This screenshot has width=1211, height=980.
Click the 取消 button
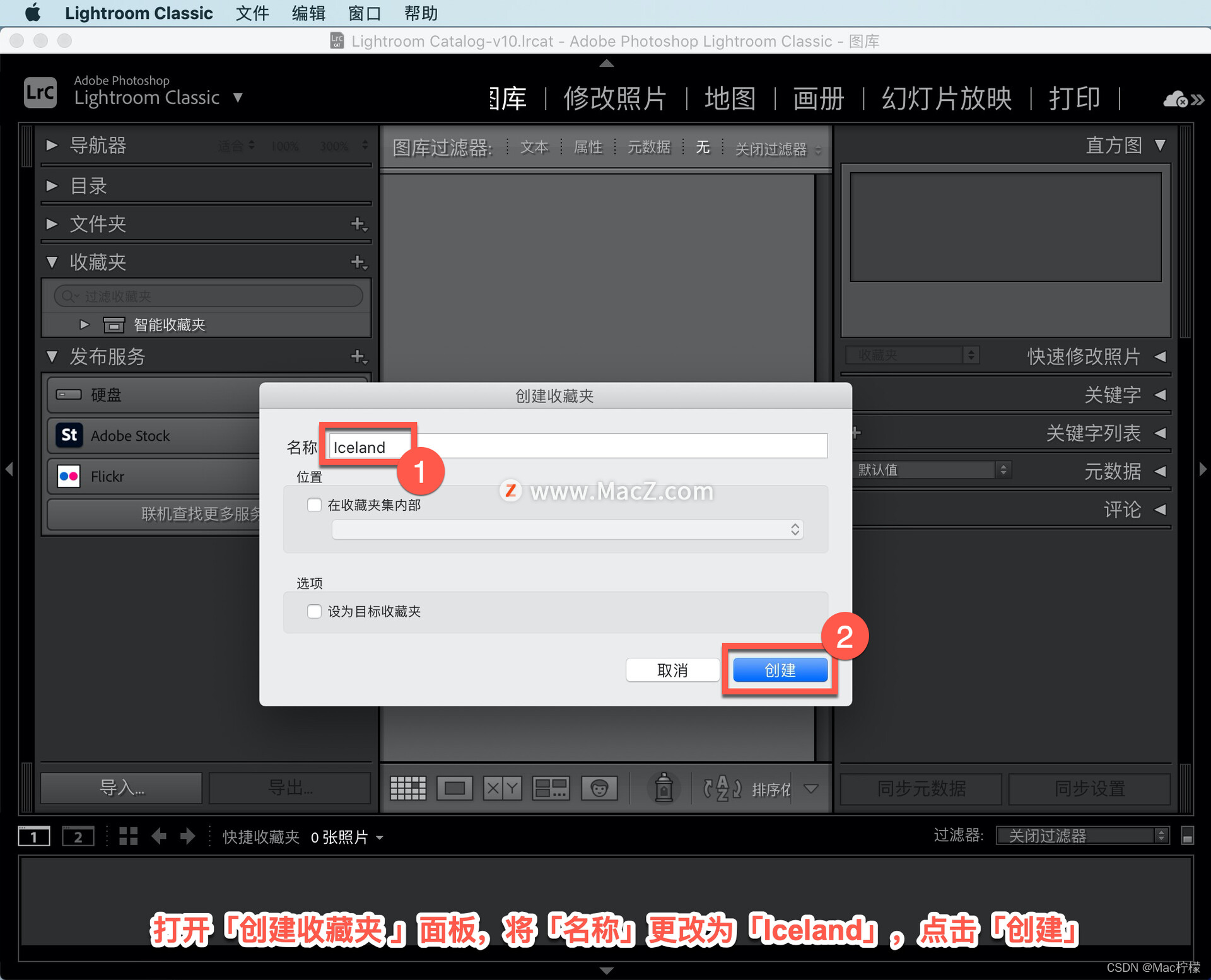(x=672, y=670)
